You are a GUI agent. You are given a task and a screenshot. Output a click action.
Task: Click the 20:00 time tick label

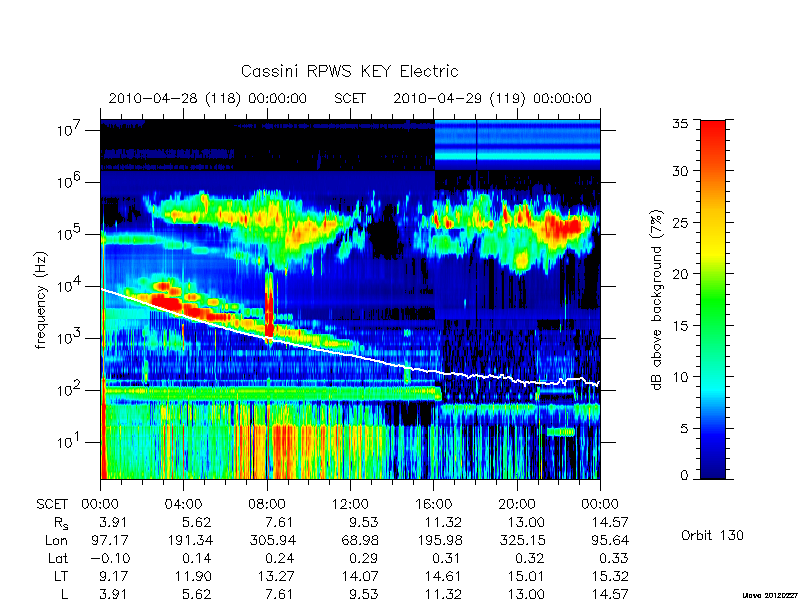click(x=516, y=504)
